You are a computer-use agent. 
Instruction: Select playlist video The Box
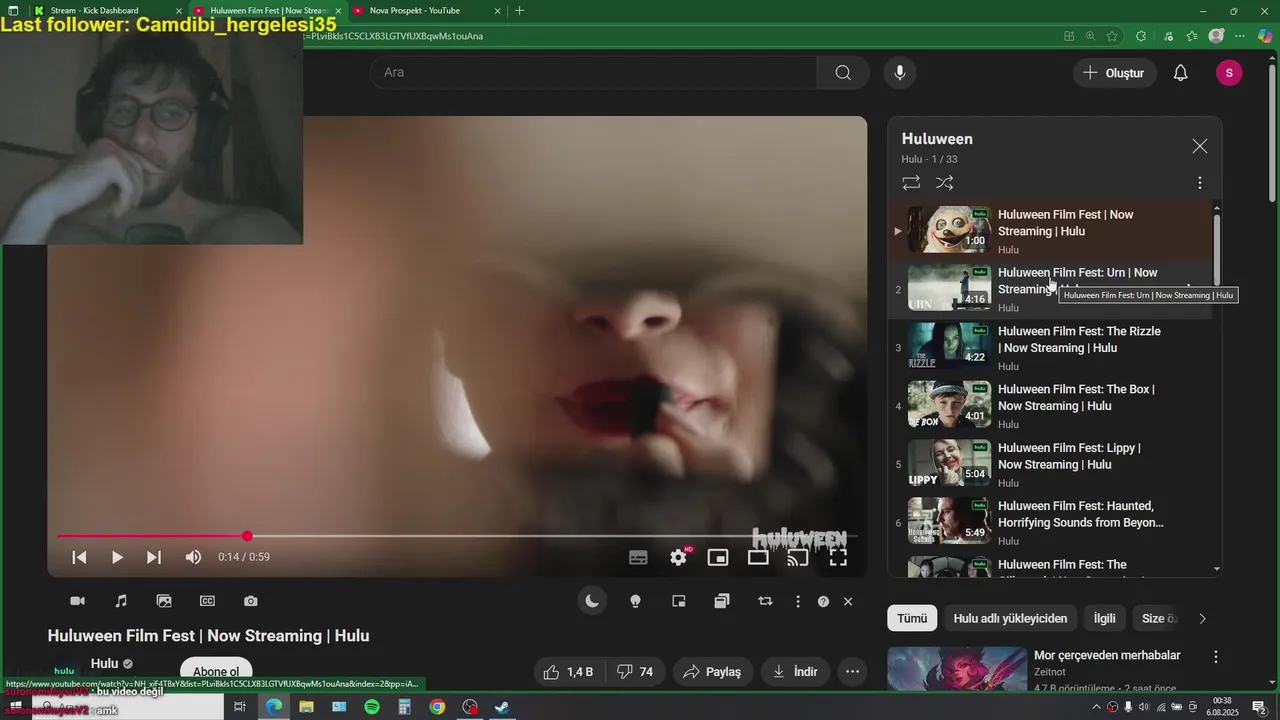[x=1050, y=405]
